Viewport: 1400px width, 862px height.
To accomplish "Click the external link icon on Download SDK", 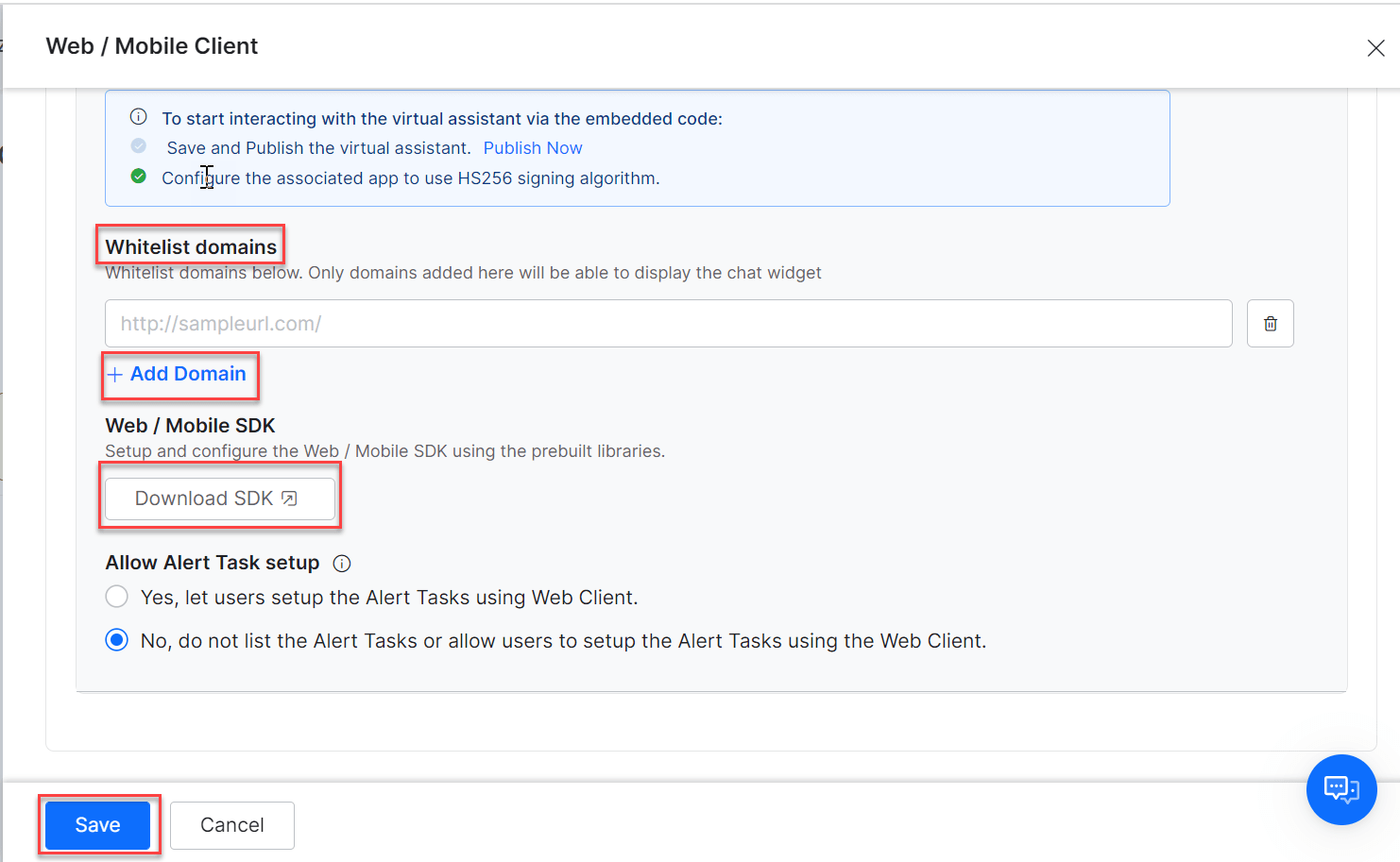I will [x=289, y=499].
